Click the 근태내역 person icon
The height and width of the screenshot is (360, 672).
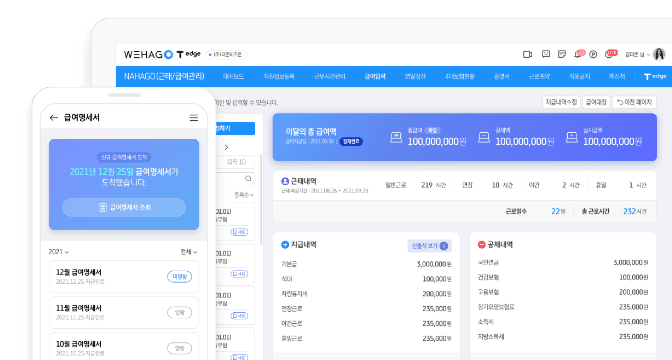tap(285, 182)
